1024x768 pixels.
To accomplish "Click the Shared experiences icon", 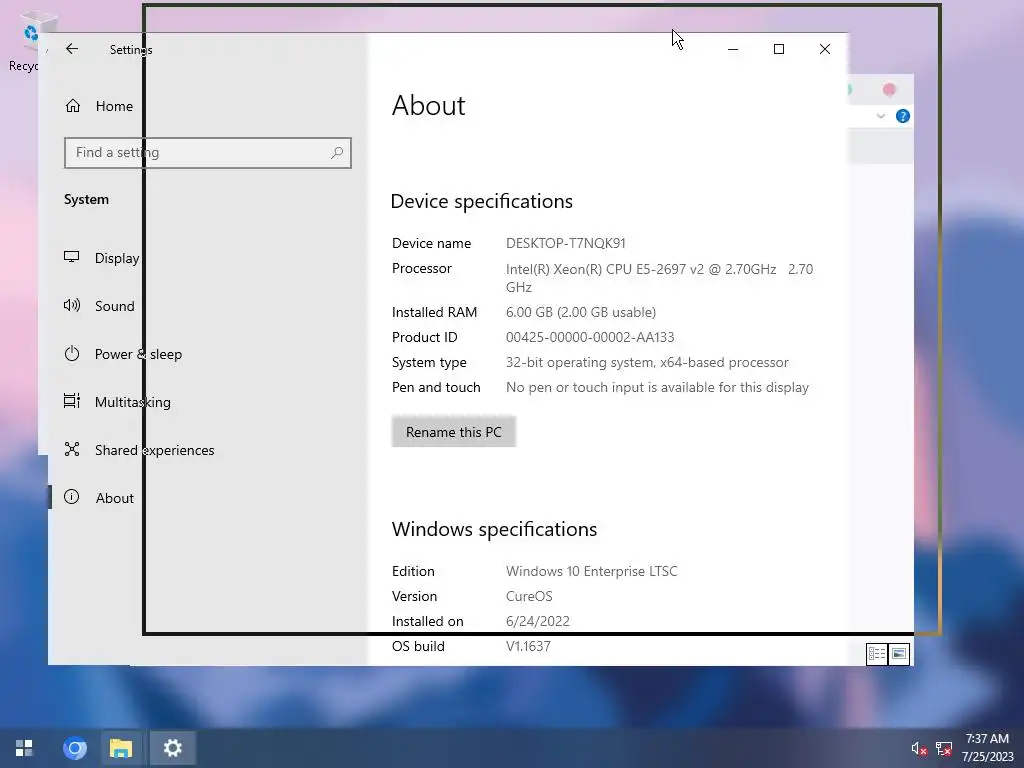I will pyautogui.click(x=72, y=449).
